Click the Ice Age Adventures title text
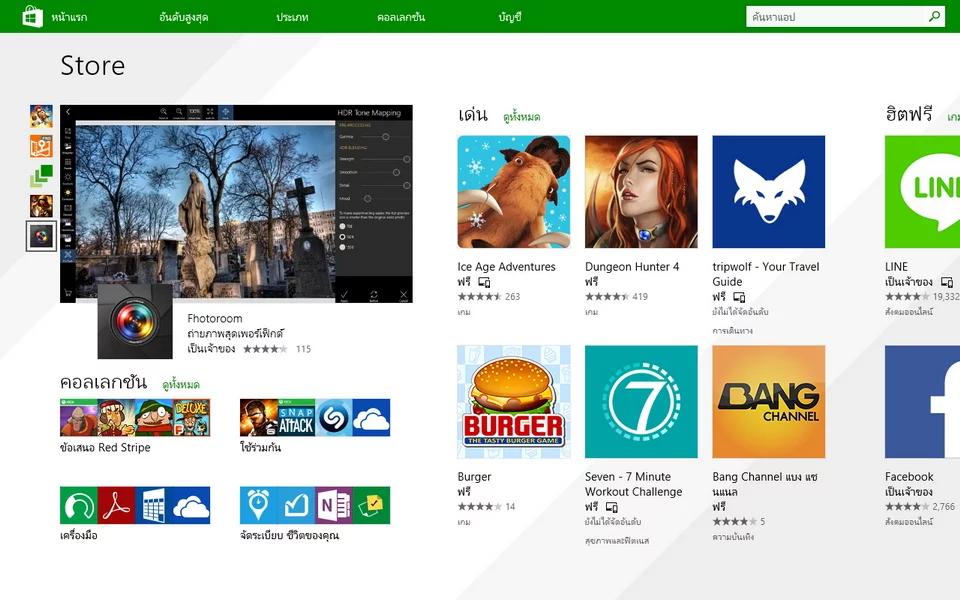The height and width of the screenshot is (600, 960). 506,267
